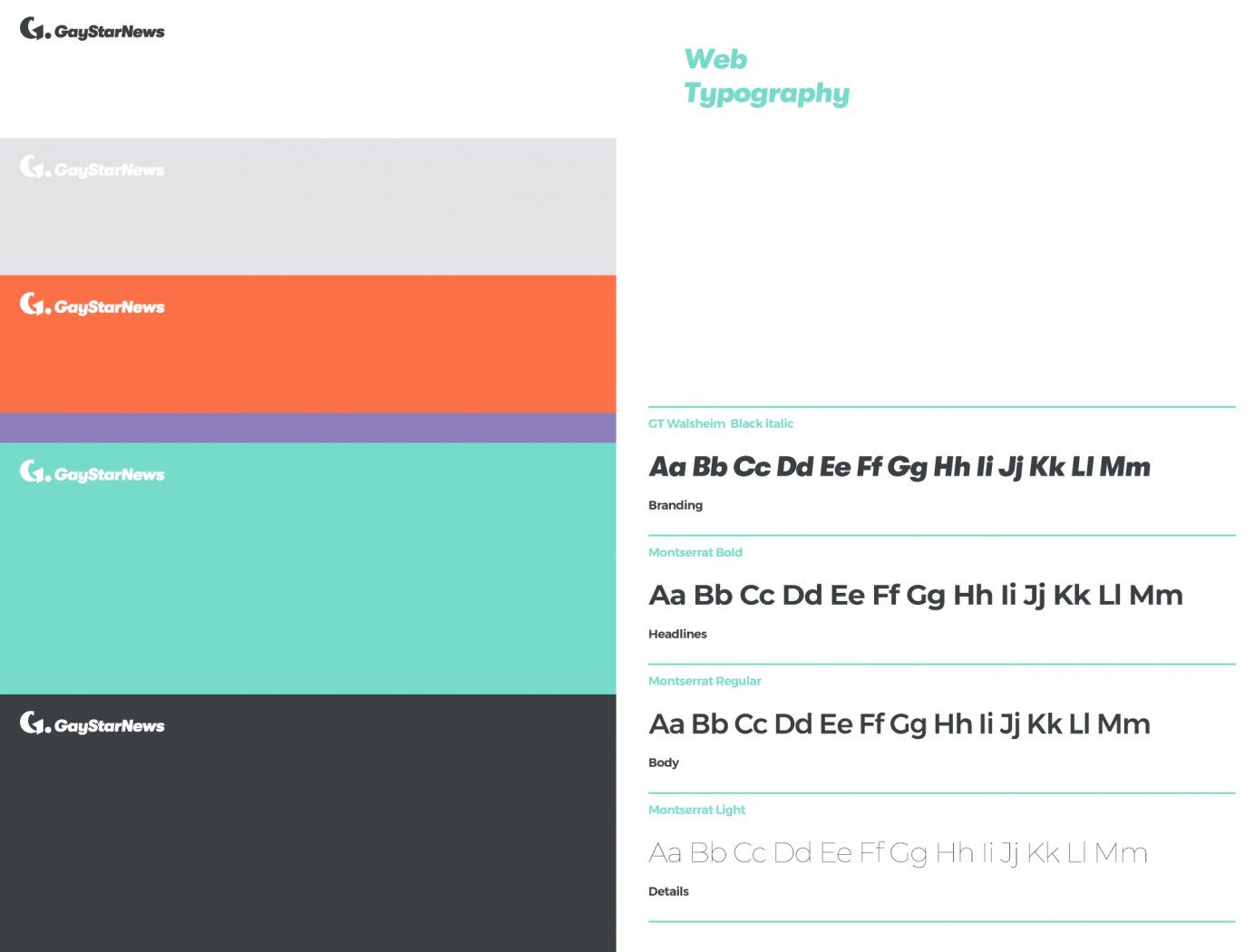Click the GayStarNews logo on the dark charcoal band
The image size is (1254, 952).
92,724
